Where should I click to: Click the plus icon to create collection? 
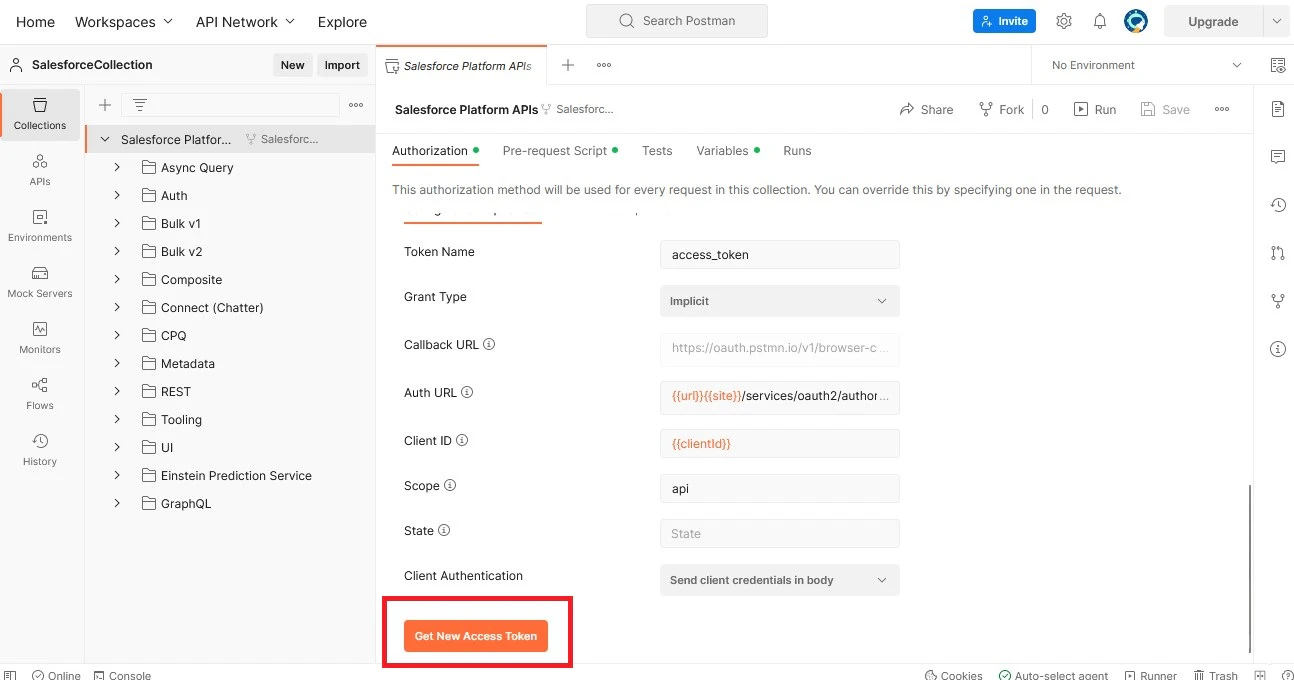click(104, 105)
